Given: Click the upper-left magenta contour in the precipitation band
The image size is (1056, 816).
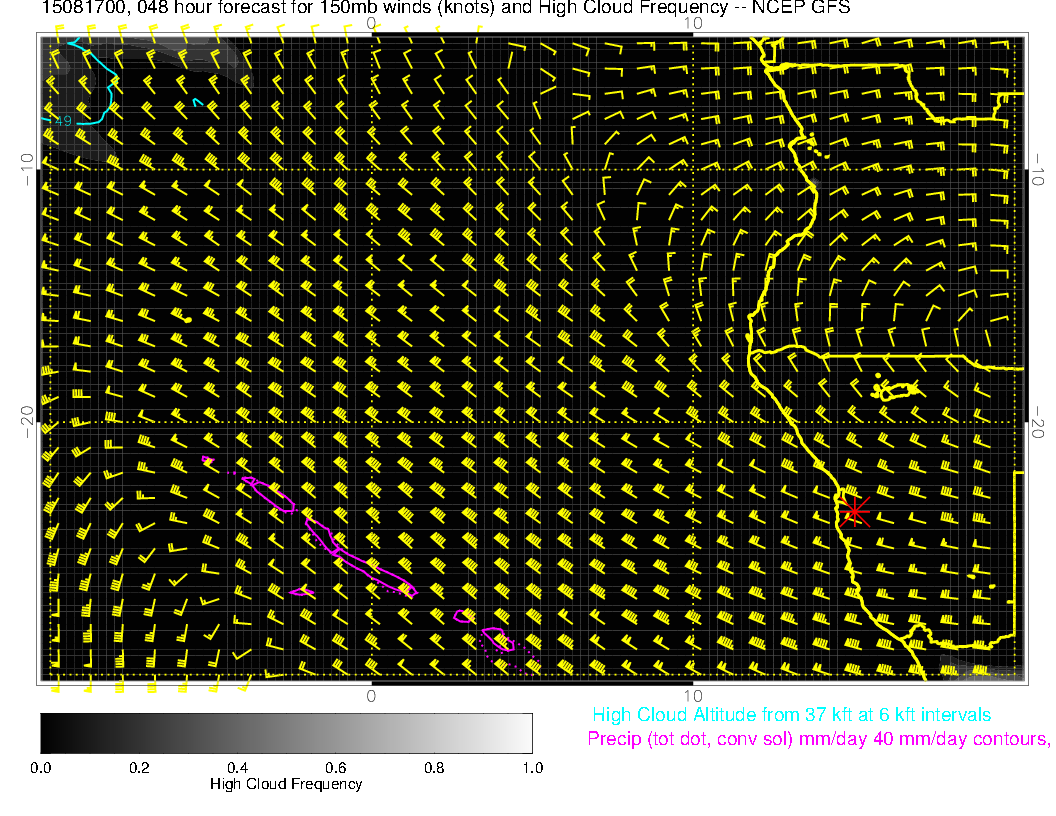Looking at the screenshot, I should point(269,494).
